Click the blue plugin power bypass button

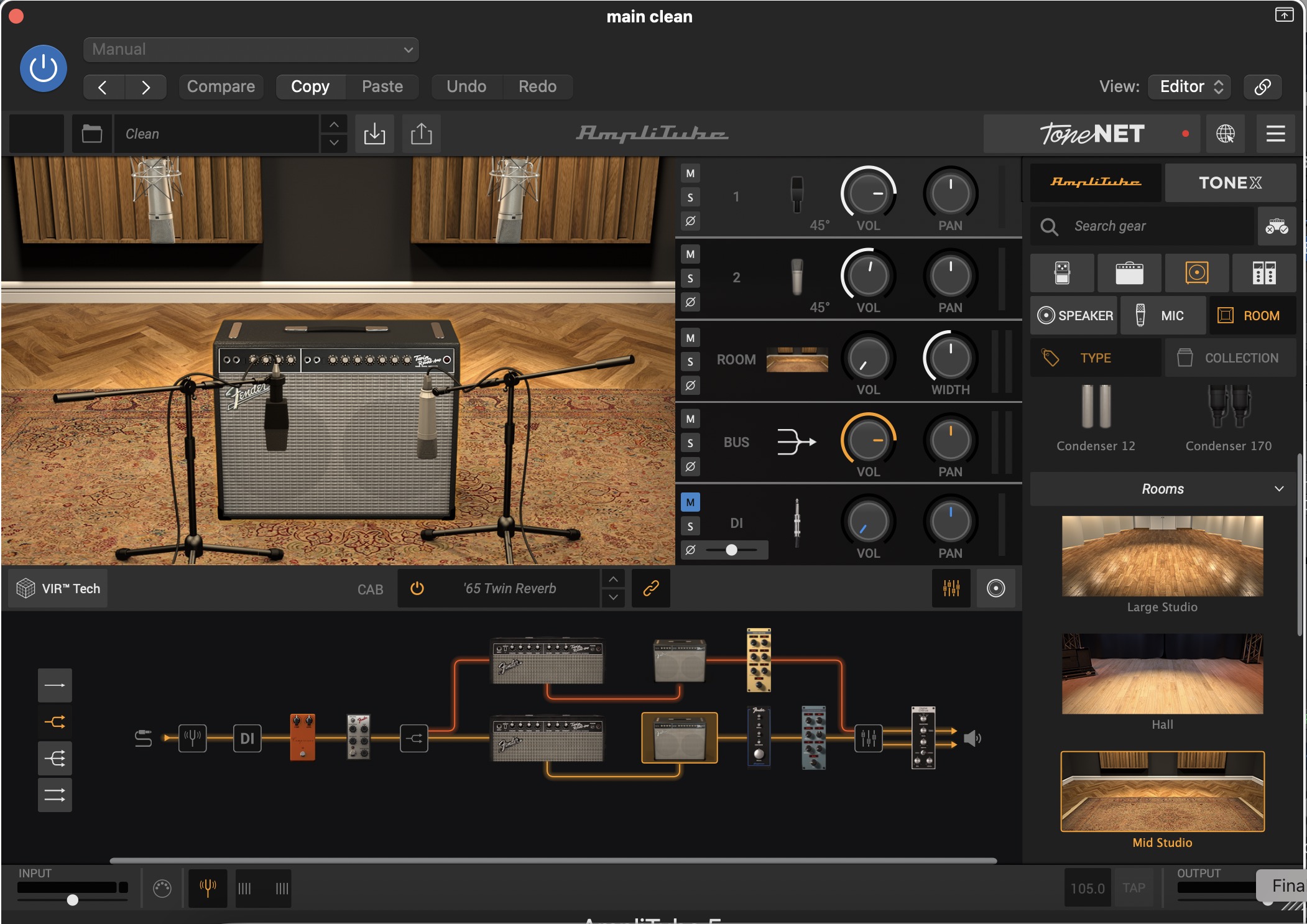(44, 68)
